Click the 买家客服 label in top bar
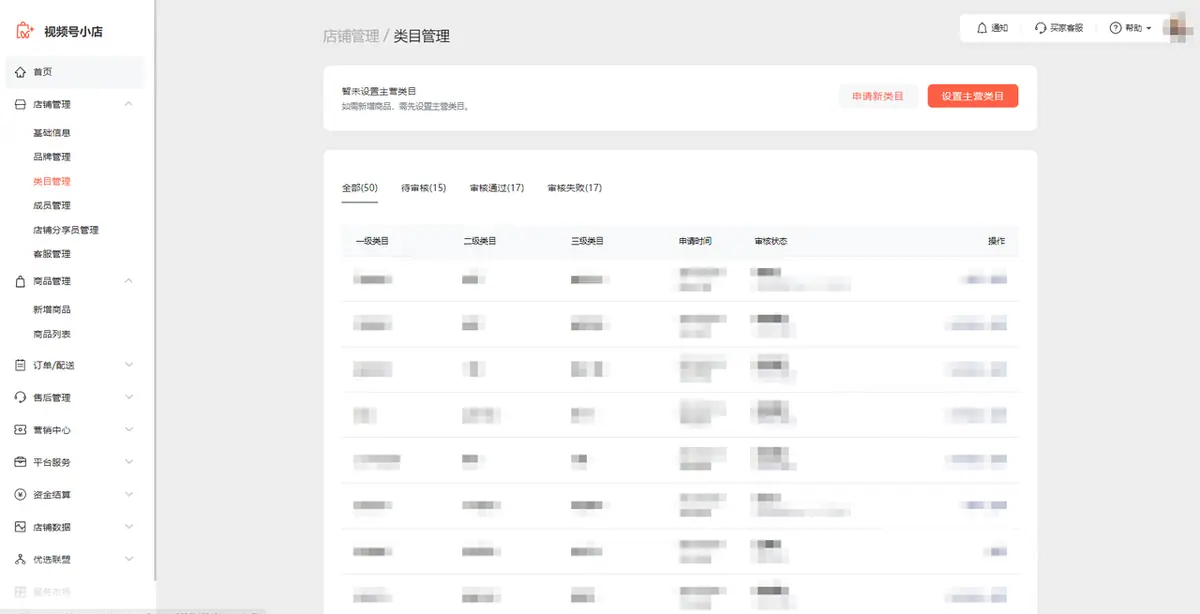This screenshot has height=614, width=1200. (1066, 28)
